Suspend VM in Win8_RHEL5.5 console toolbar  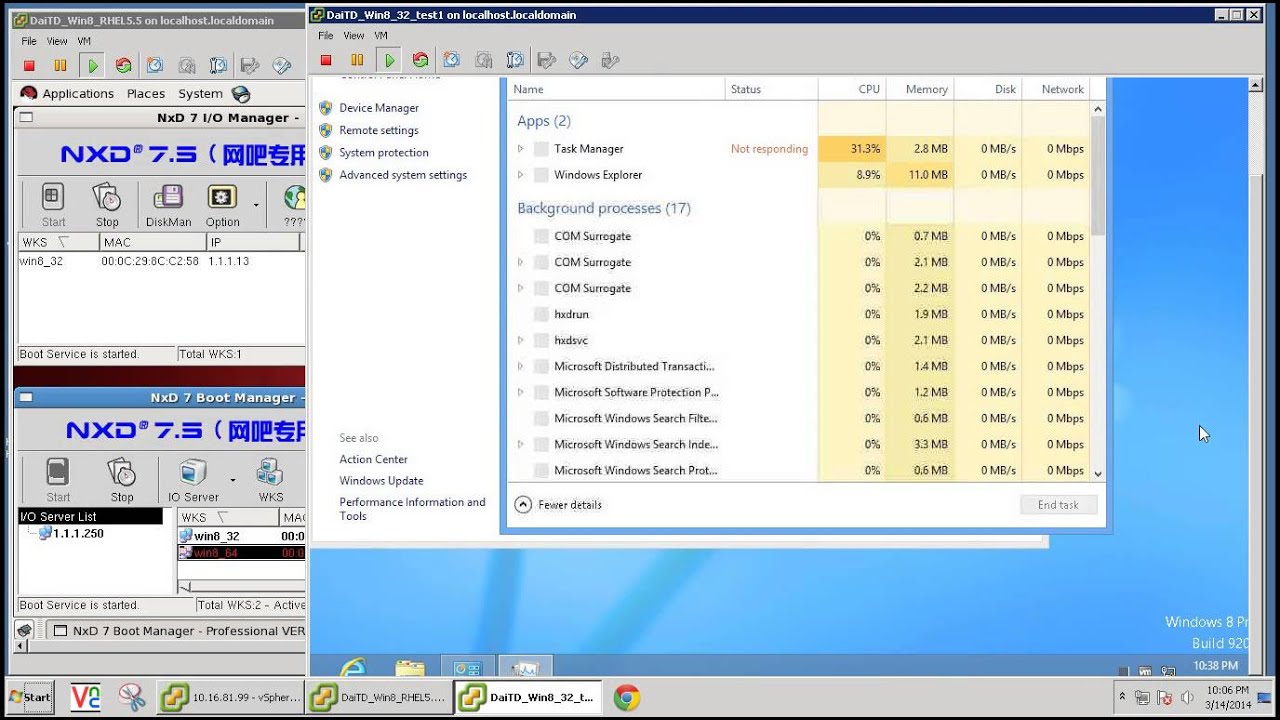pyautogui.click(x=60, y=66)
